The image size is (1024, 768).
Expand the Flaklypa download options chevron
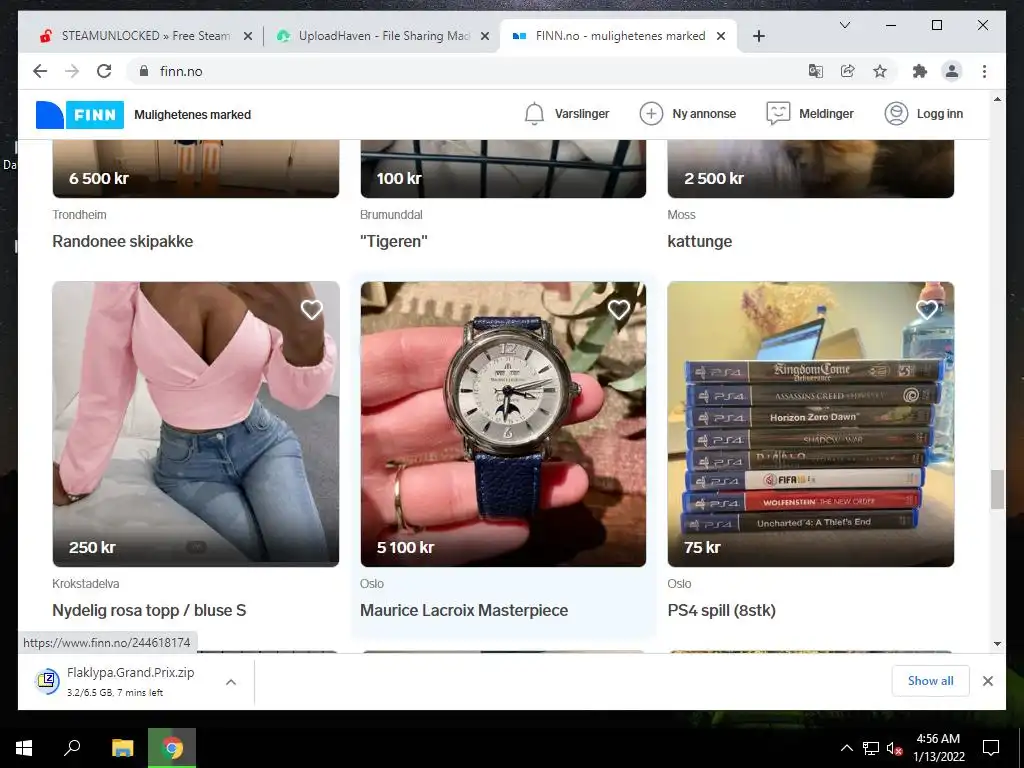click(x=231, y=682)
